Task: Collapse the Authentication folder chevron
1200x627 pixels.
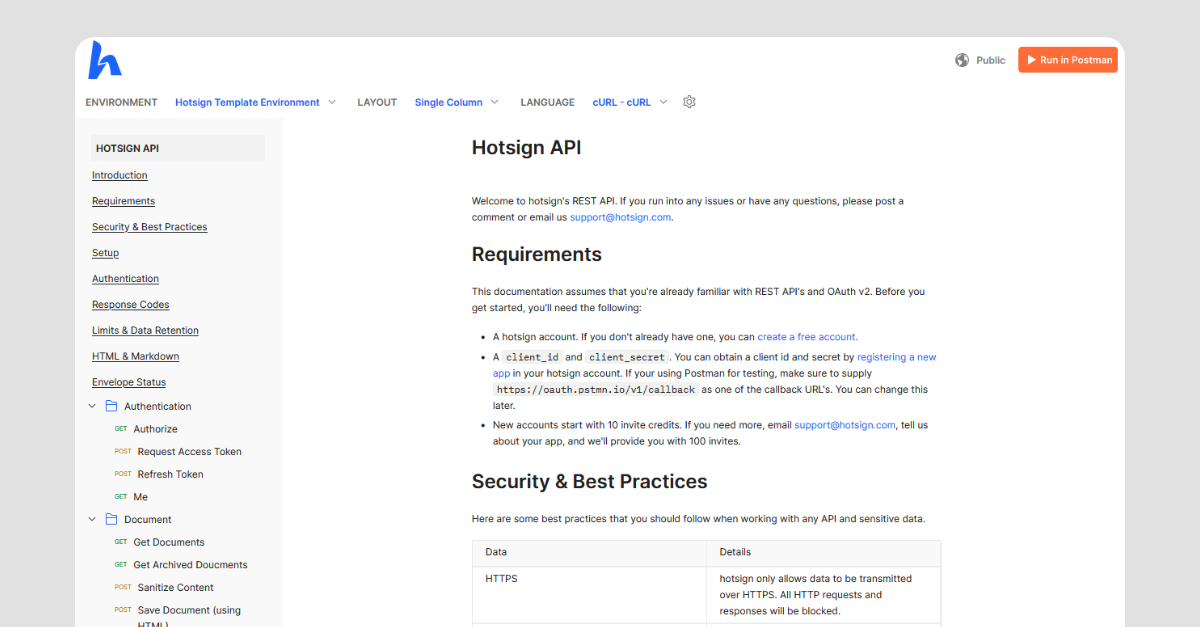Action: (93, 406)
